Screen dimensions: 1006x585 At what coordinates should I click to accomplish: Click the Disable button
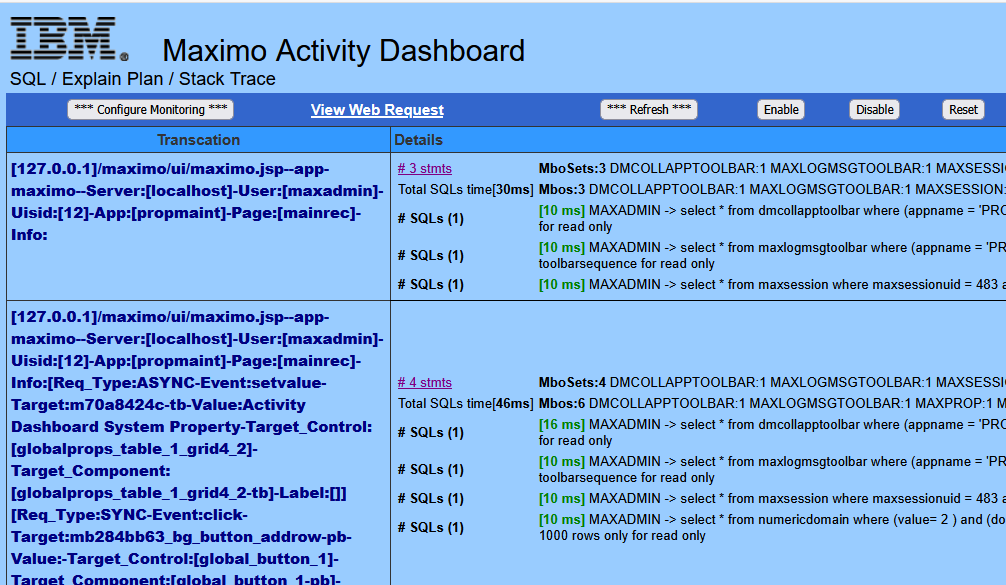(x=874, y=110)
